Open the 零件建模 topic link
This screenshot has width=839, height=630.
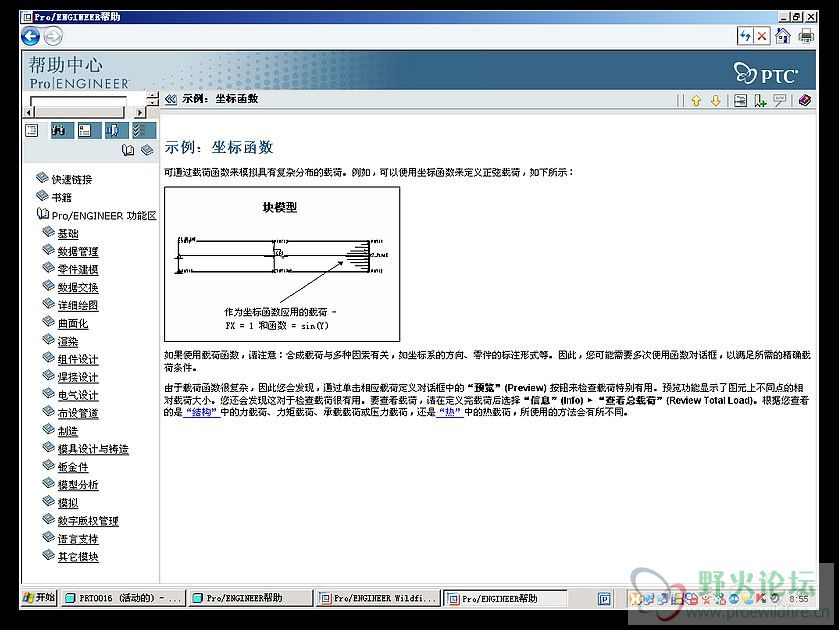[x=78, y=269]
